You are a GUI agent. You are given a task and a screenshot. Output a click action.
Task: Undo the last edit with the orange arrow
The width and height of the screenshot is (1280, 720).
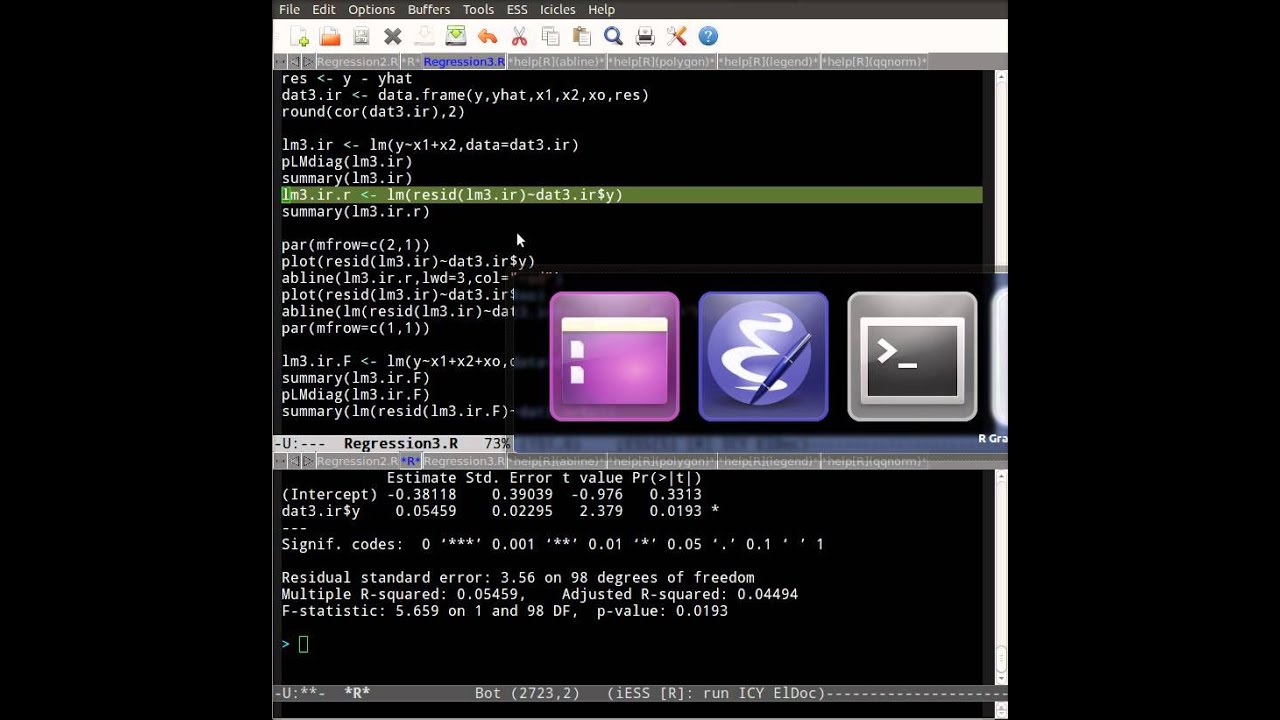[487, 37]
